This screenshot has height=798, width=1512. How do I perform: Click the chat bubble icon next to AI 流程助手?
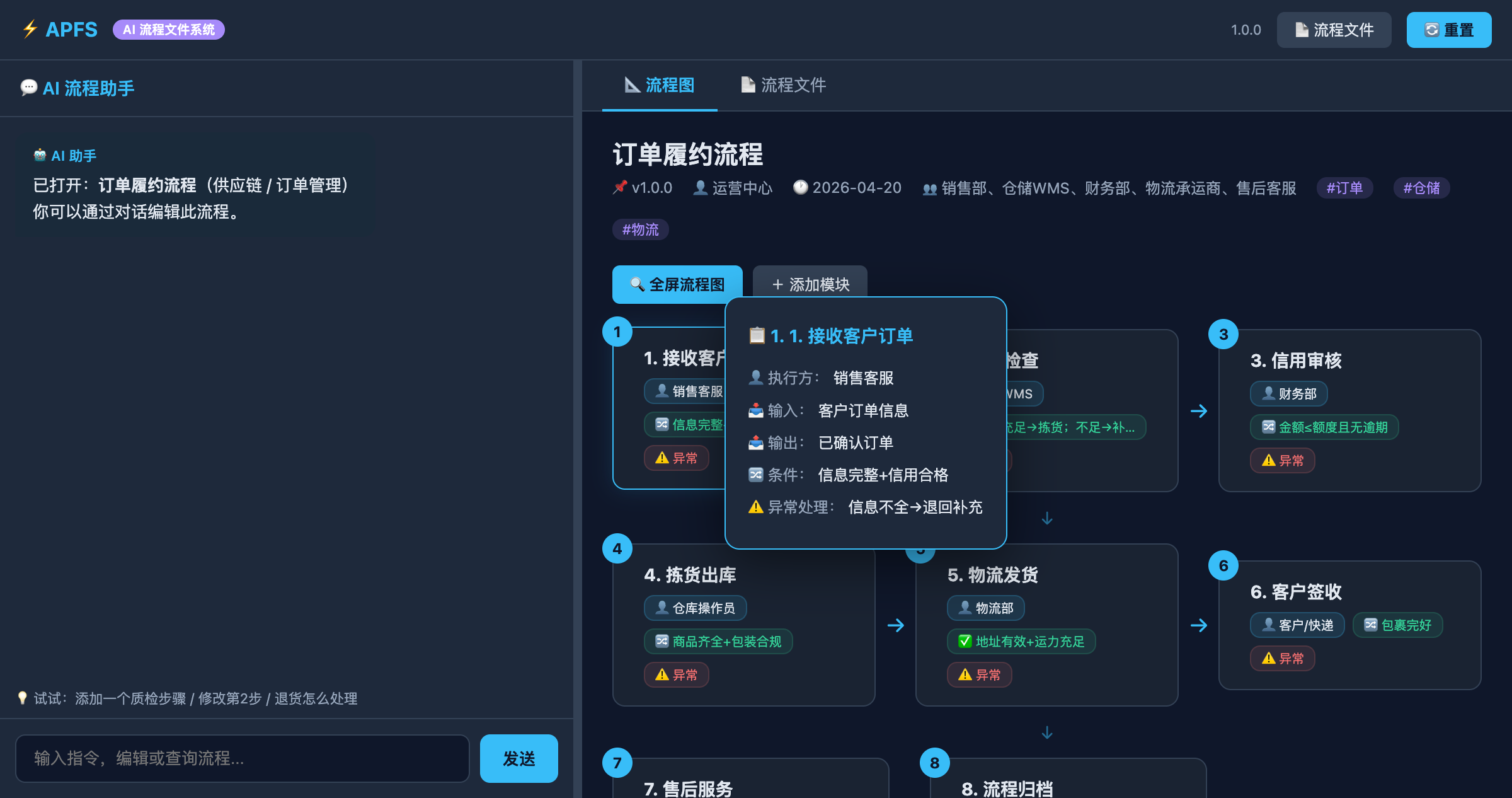pos(29,88)
